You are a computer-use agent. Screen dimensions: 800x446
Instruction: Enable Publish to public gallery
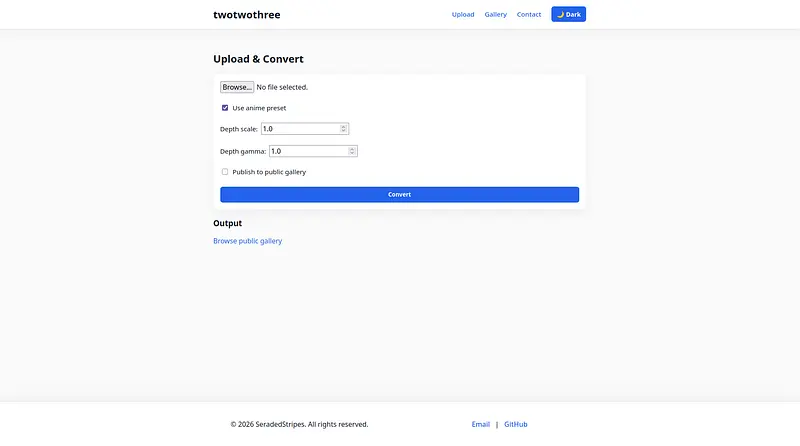[225, 172]
